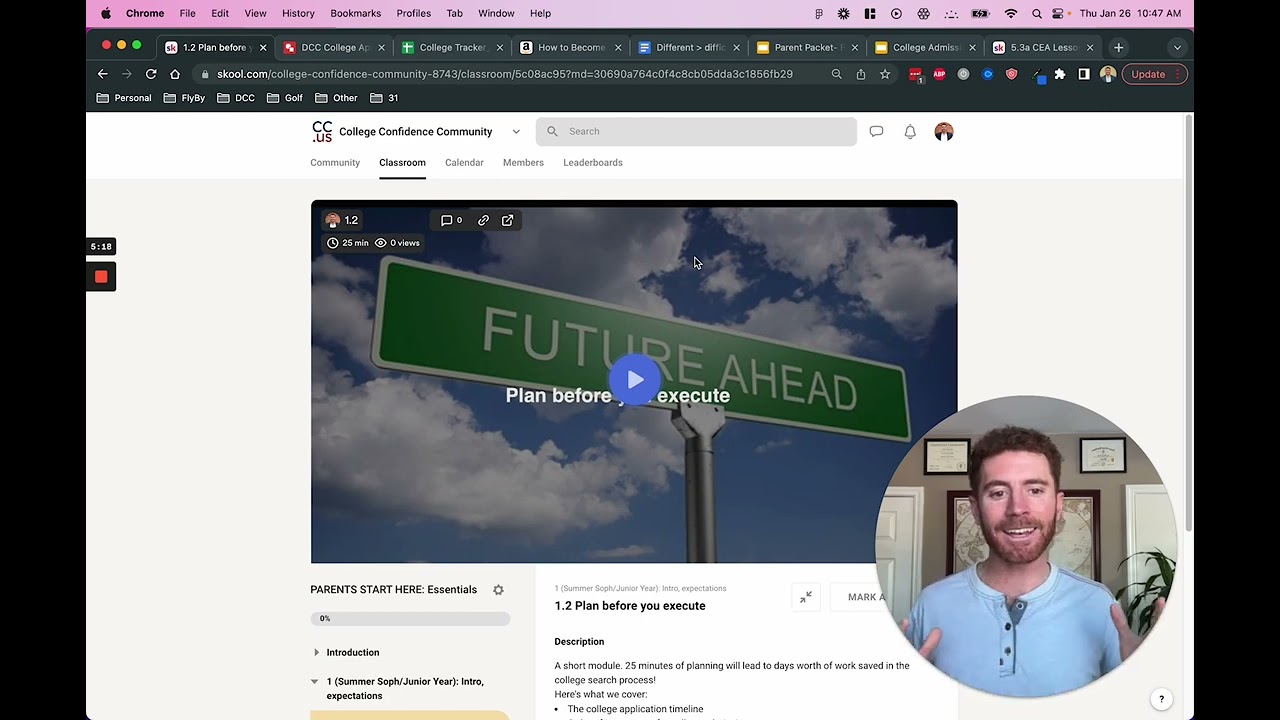The width and height of the screenshot is (1280, 720).
Task: Open the notifications bell
Action: click(x=910, y=131)
